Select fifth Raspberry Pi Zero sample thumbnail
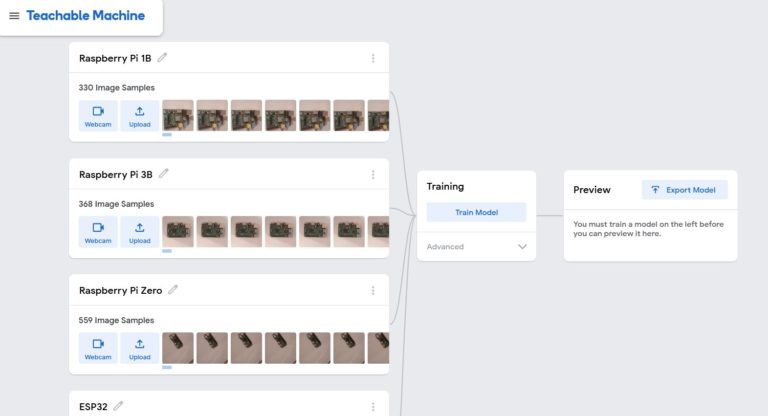 coord(315,348)
